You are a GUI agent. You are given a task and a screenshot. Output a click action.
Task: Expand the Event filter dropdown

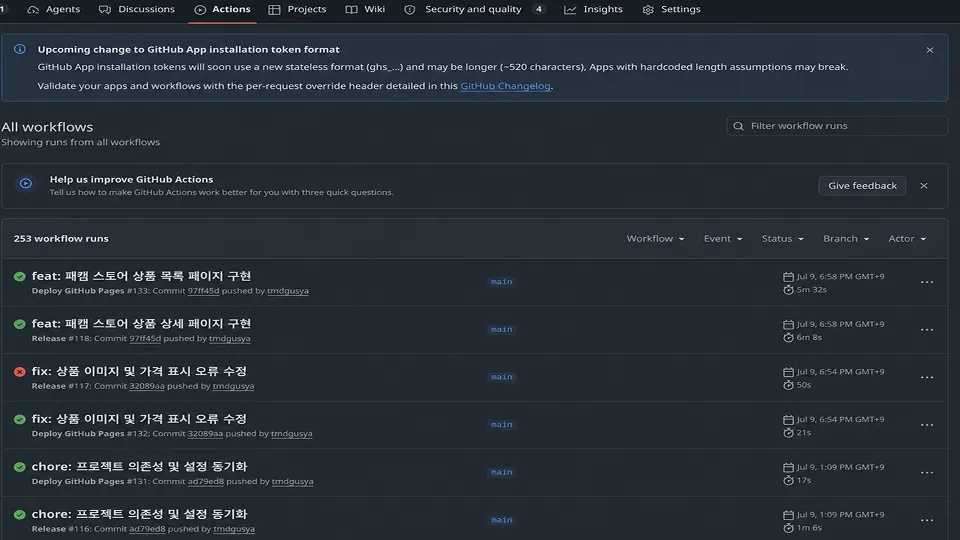click(722, 239)
